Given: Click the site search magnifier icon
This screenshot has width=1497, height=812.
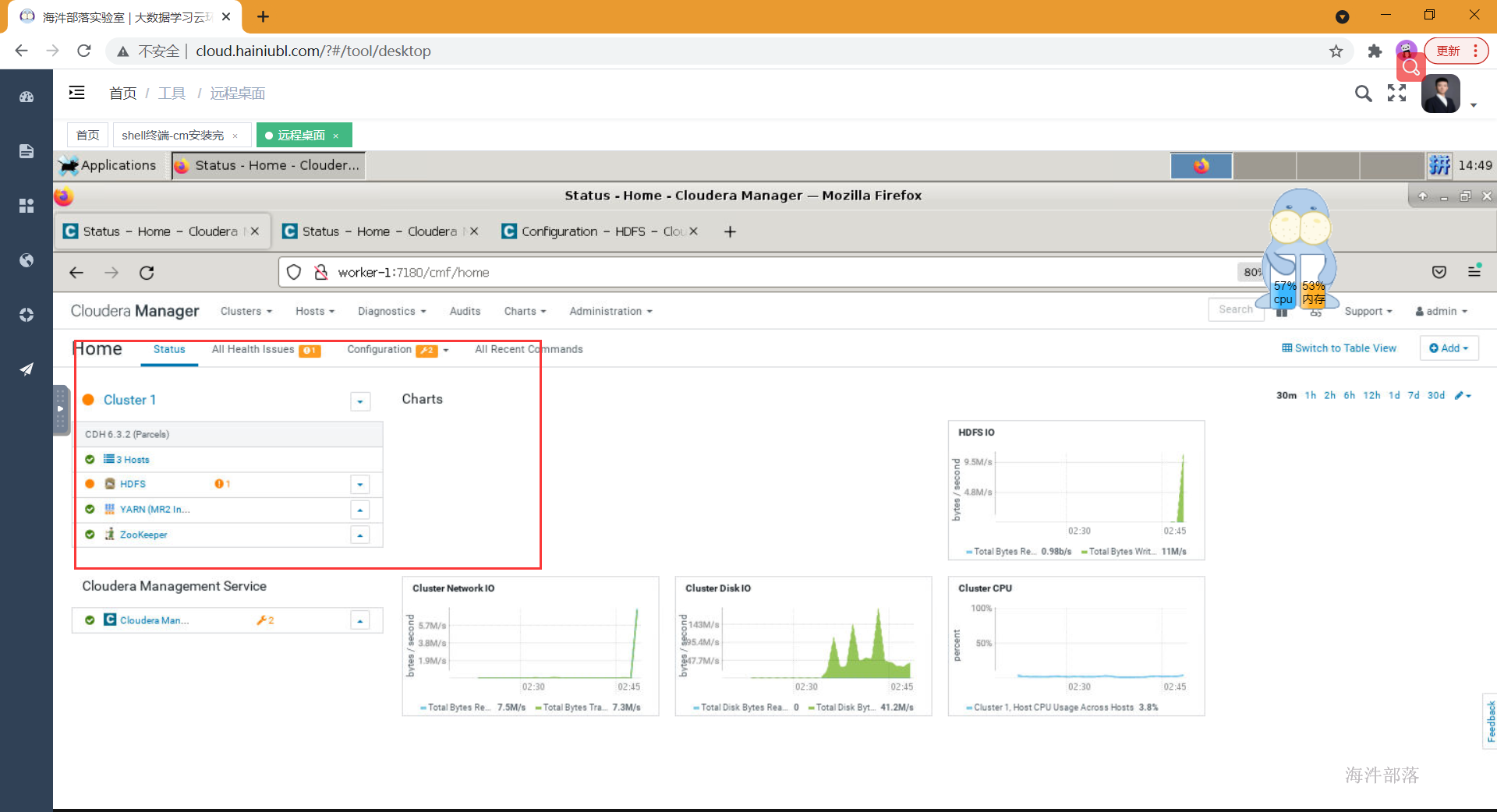Looking at the screenshot, I should [1363, 94].
